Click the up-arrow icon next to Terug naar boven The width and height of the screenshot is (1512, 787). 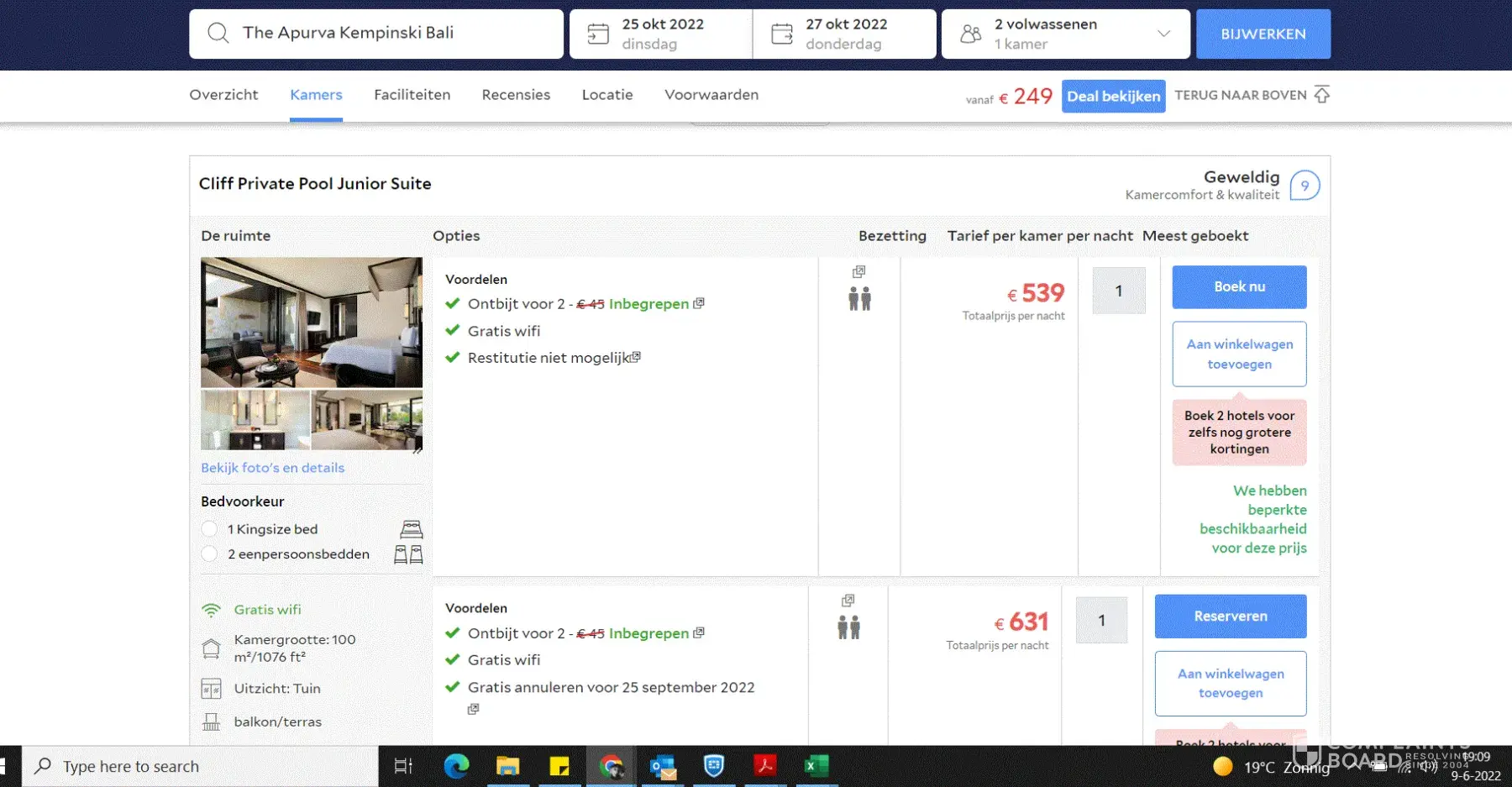(x=1322, y=95)
